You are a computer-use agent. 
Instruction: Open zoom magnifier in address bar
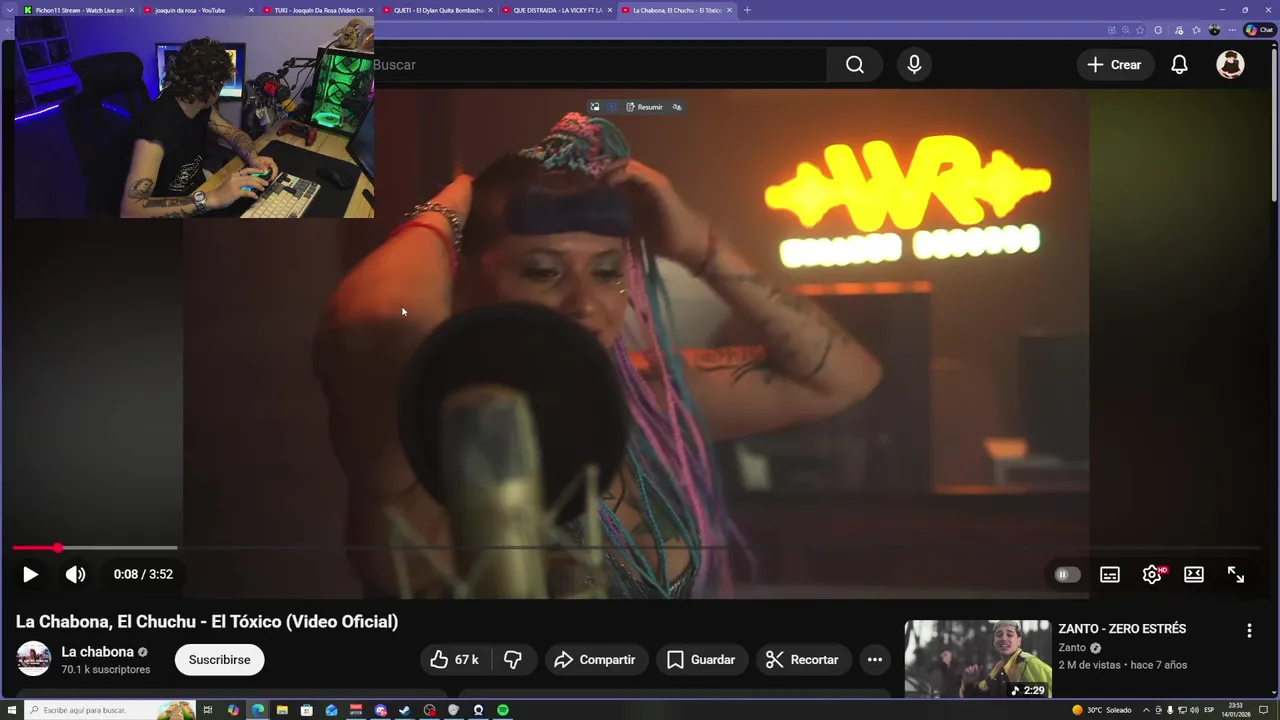point(1125,30)
